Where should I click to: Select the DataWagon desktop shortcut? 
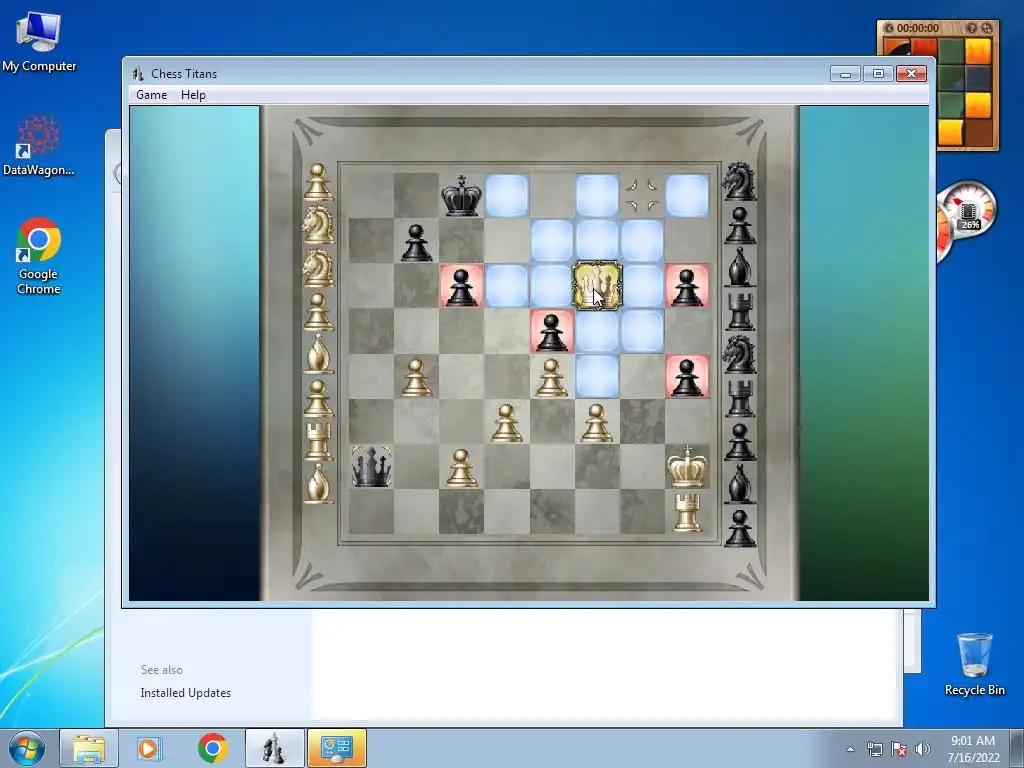pos(39,146)
